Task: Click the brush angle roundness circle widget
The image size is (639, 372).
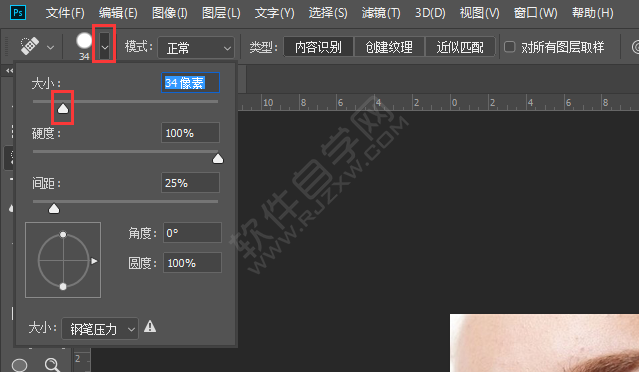Action: click(63, 260)
